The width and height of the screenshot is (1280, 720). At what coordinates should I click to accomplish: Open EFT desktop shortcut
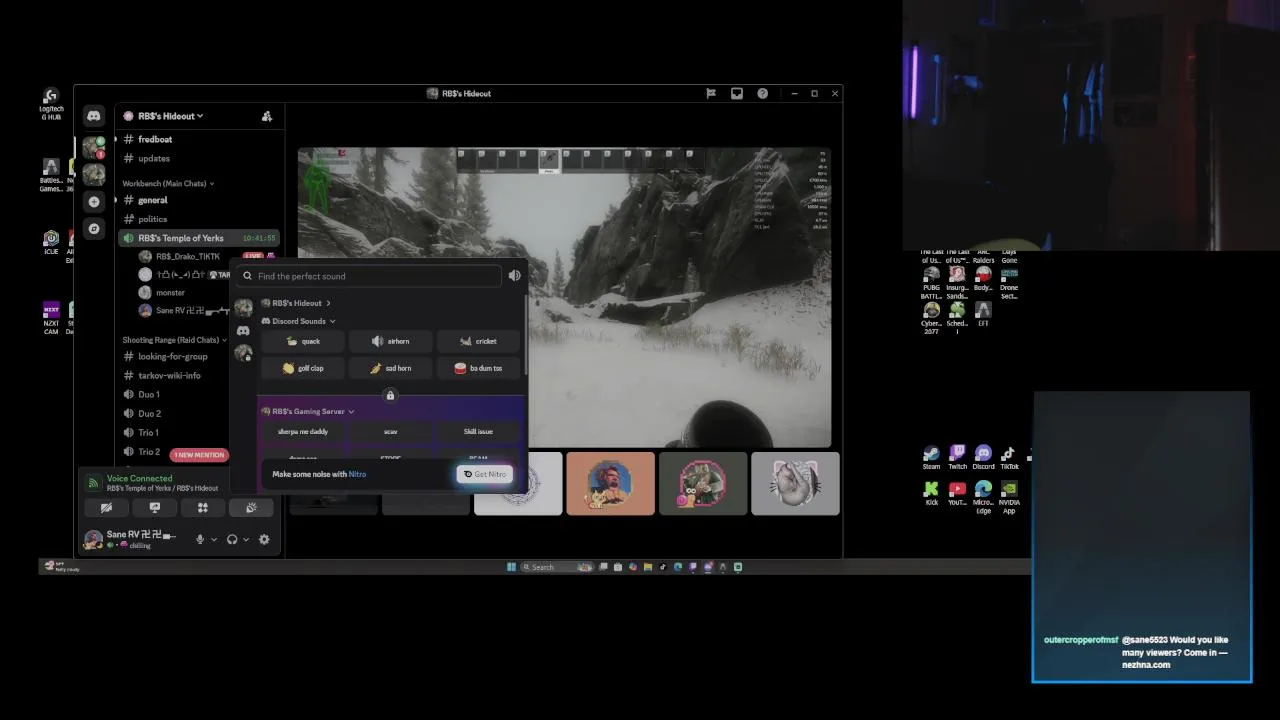[x=983, y=316]
